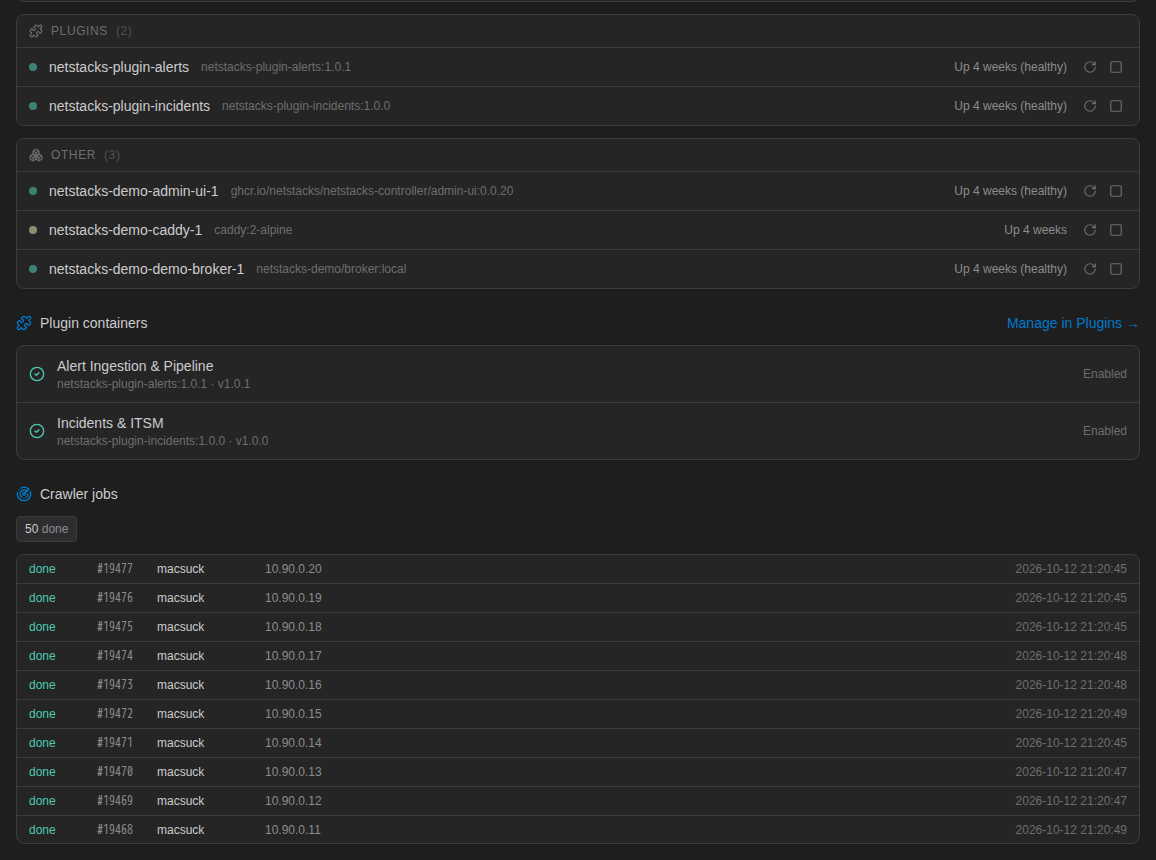Select the netstacks-plugin-incidents checkbox
The height and width of the screenshot is (860, 1156).
pos(1116,106)
